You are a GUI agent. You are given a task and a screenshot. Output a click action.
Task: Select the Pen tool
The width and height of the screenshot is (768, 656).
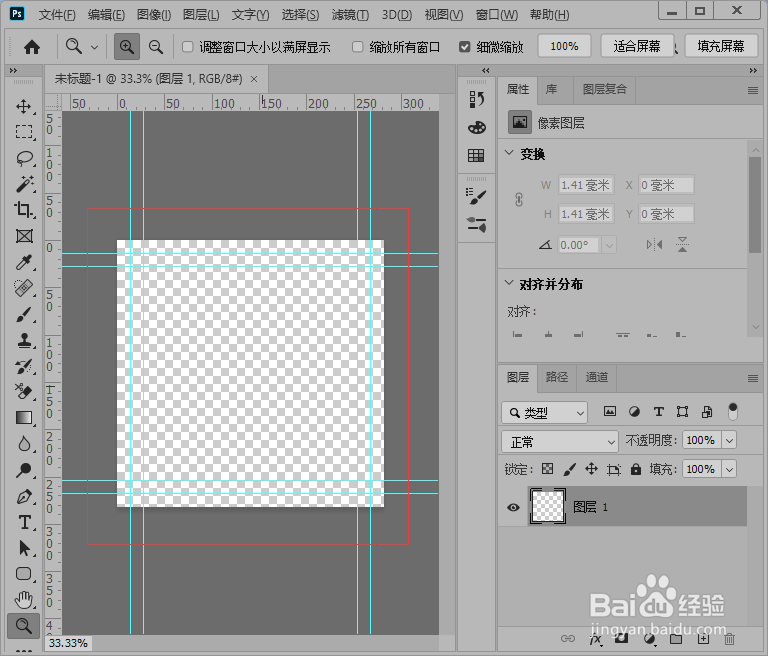click(x=24, y=496)
